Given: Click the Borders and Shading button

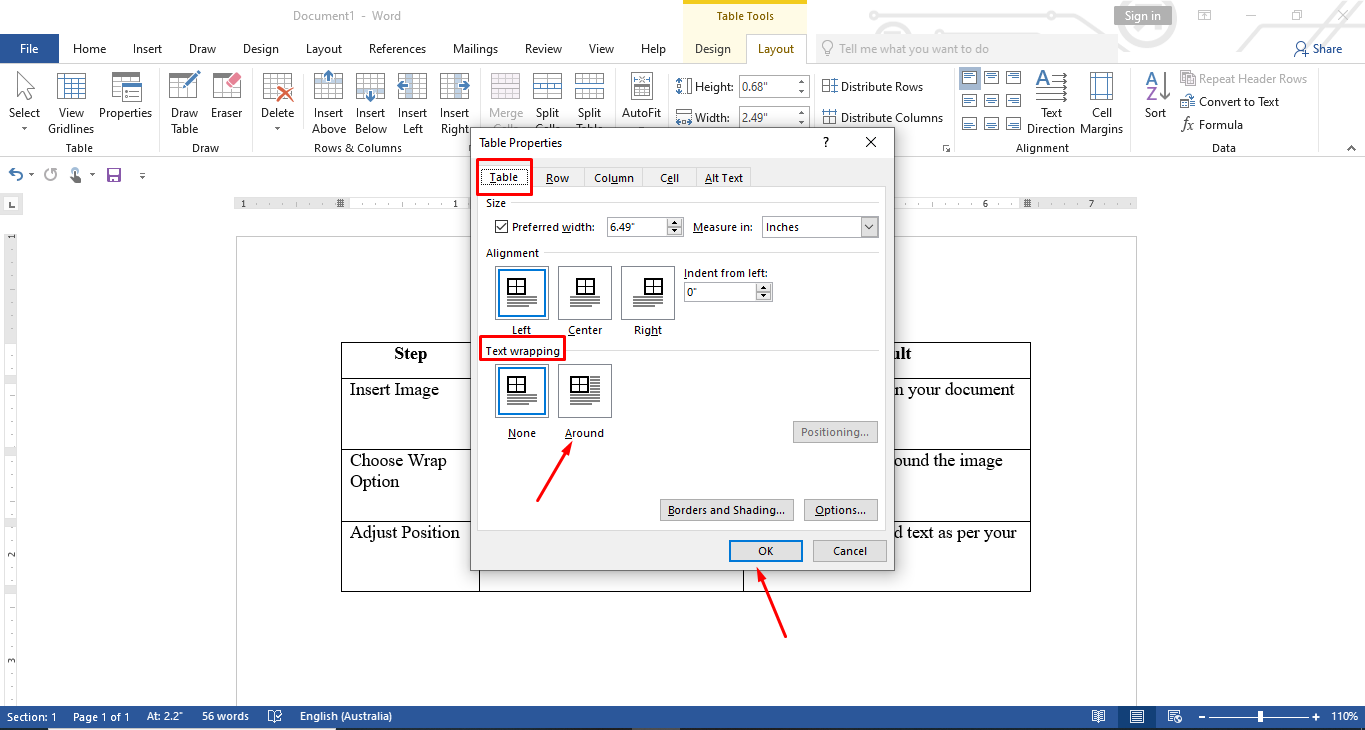Looking at the screenshot, I should (726, 510).
